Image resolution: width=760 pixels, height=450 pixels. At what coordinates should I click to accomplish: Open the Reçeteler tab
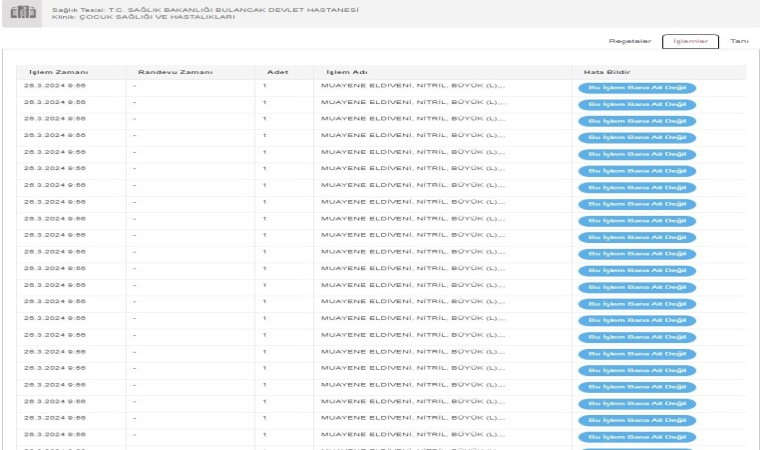pyautogui.click(x=630, y=41)
